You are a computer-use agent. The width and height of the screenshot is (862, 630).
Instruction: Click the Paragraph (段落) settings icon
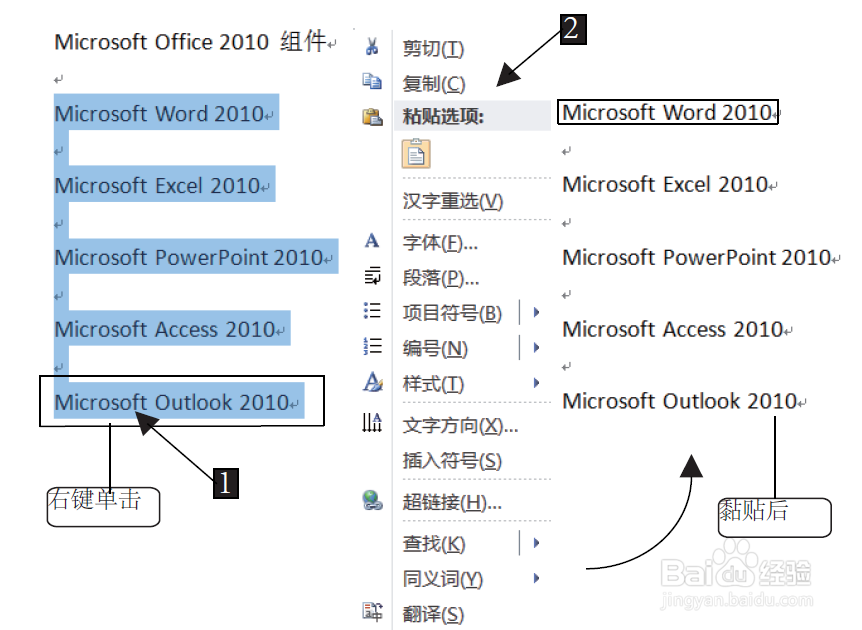click(371, 276)
